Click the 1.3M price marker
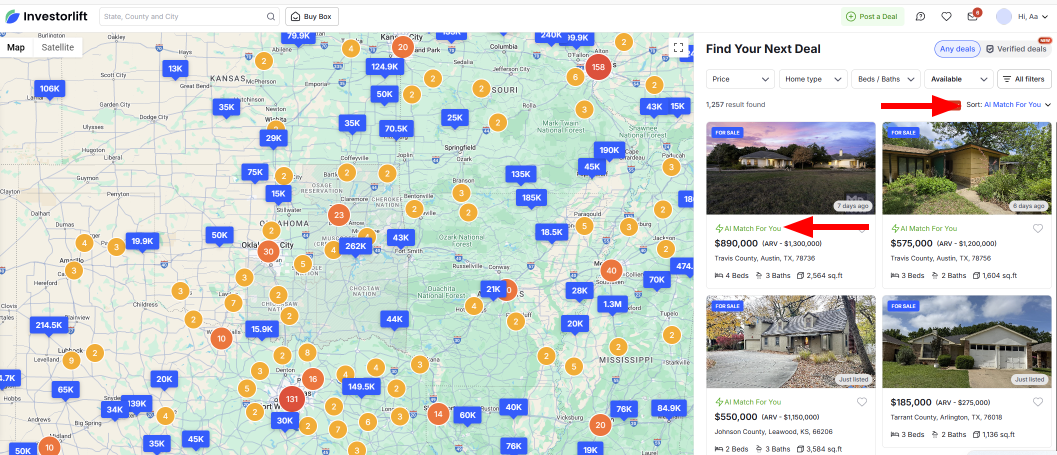1057x455 pixels. [x=612, y=304]
